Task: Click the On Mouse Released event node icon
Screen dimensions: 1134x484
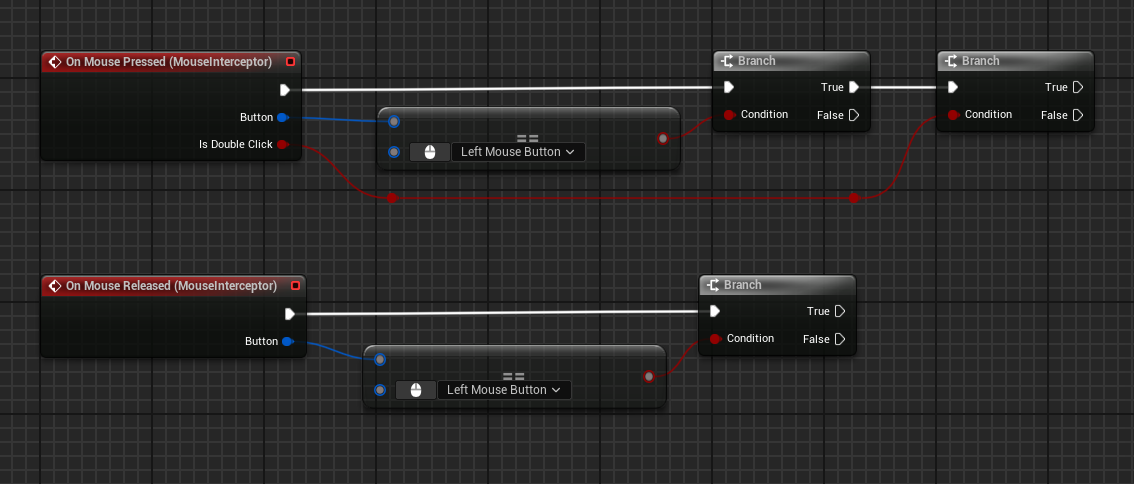Action: [55, 286]
